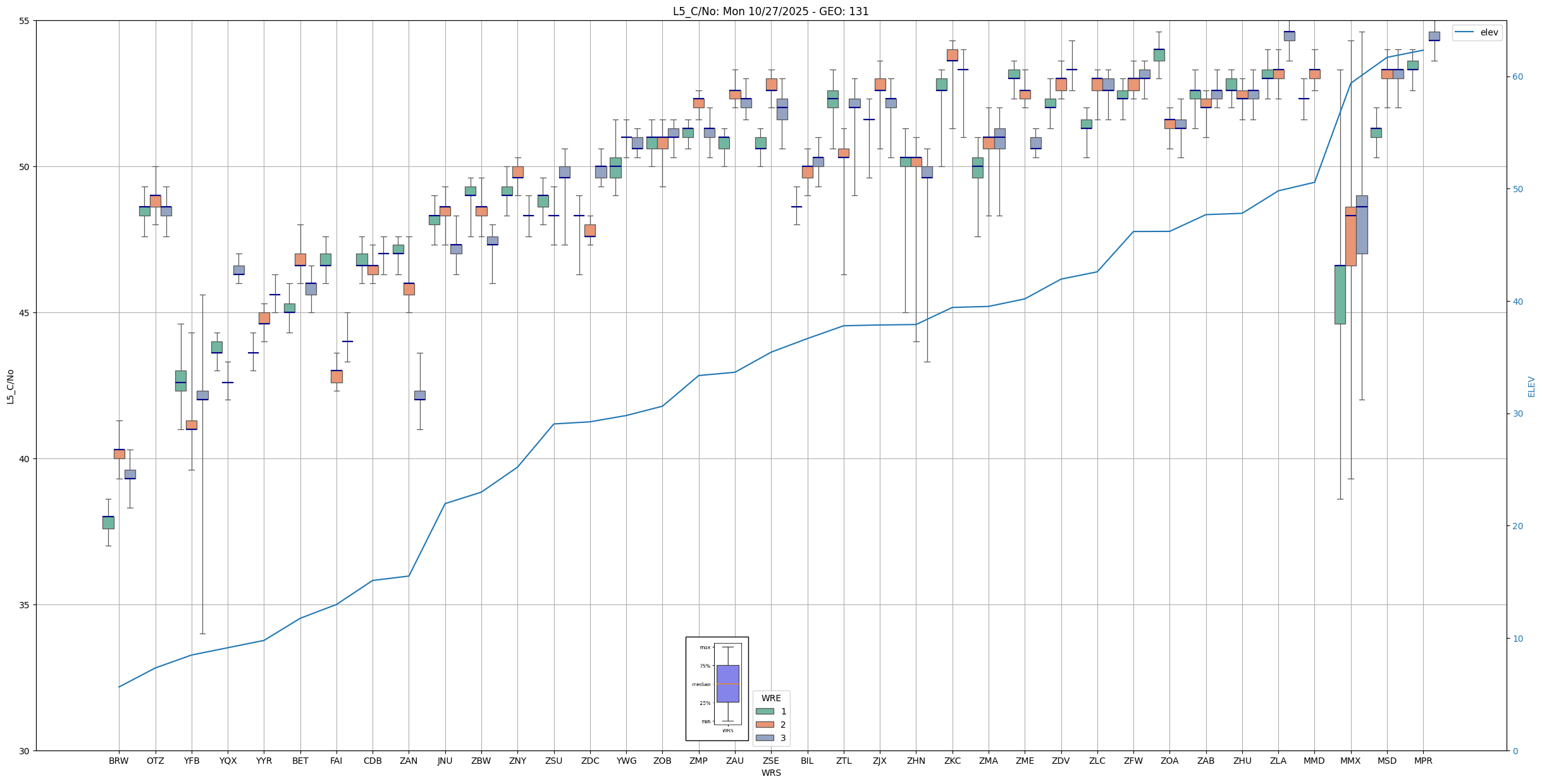Click the green BRW box near 38

(x=108, y=522)
